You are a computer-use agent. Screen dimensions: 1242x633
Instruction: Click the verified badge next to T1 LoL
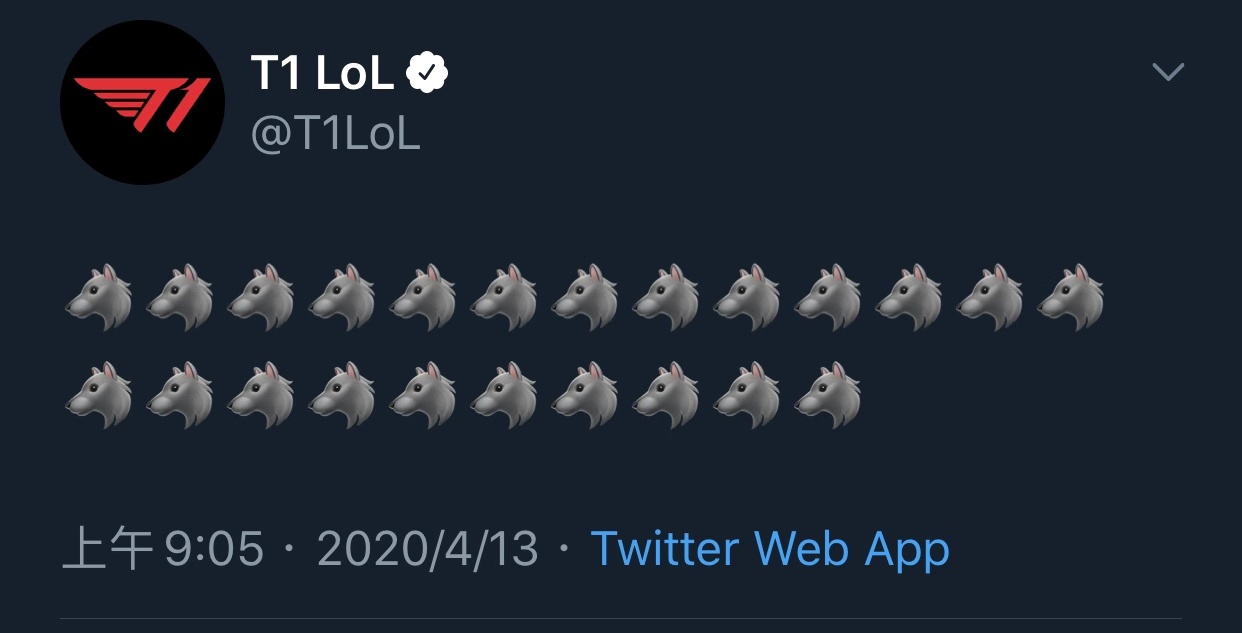point(427,73)
